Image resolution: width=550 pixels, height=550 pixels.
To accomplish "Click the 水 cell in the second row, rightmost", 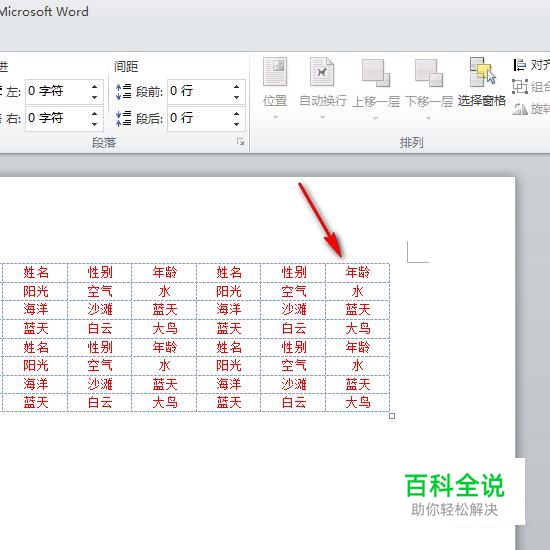I will (x=357, y=291).
